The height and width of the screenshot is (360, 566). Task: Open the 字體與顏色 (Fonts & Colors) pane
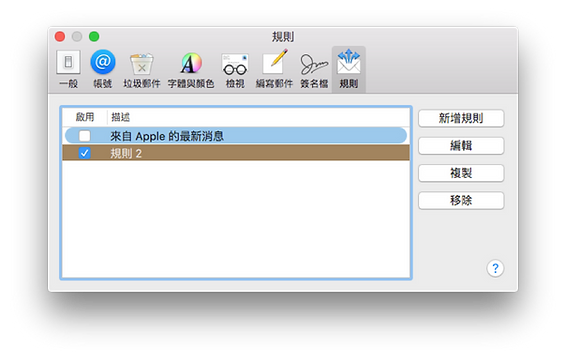191,69
